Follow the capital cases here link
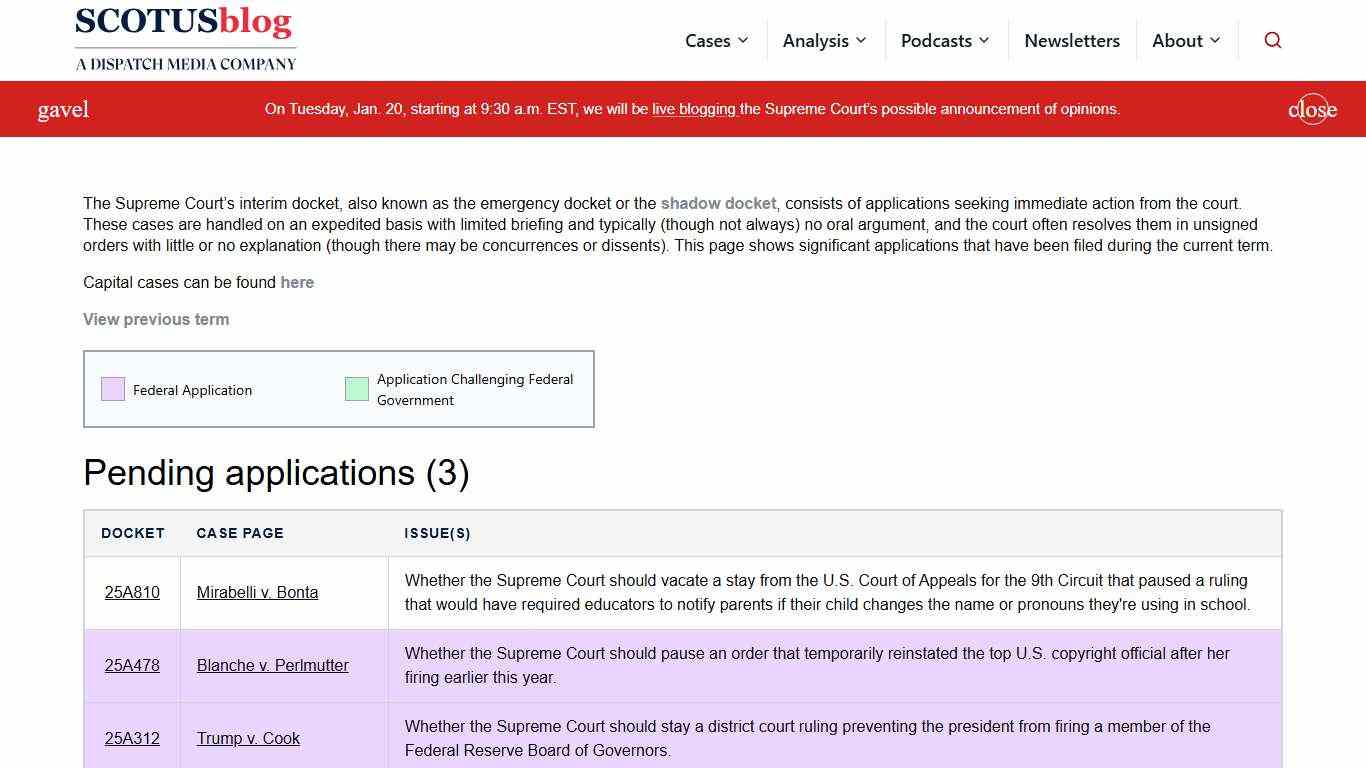Viewport: 1366px width, 768px height. tap(297, 282)
